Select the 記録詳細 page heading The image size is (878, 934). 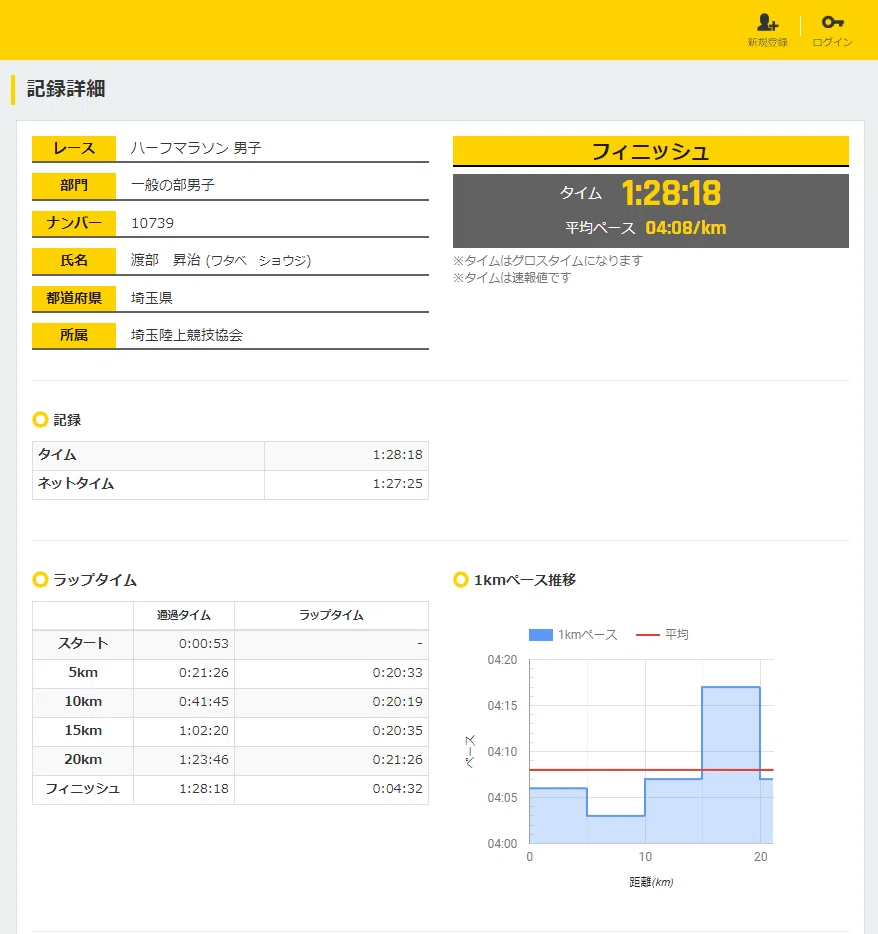coord(66,89)
